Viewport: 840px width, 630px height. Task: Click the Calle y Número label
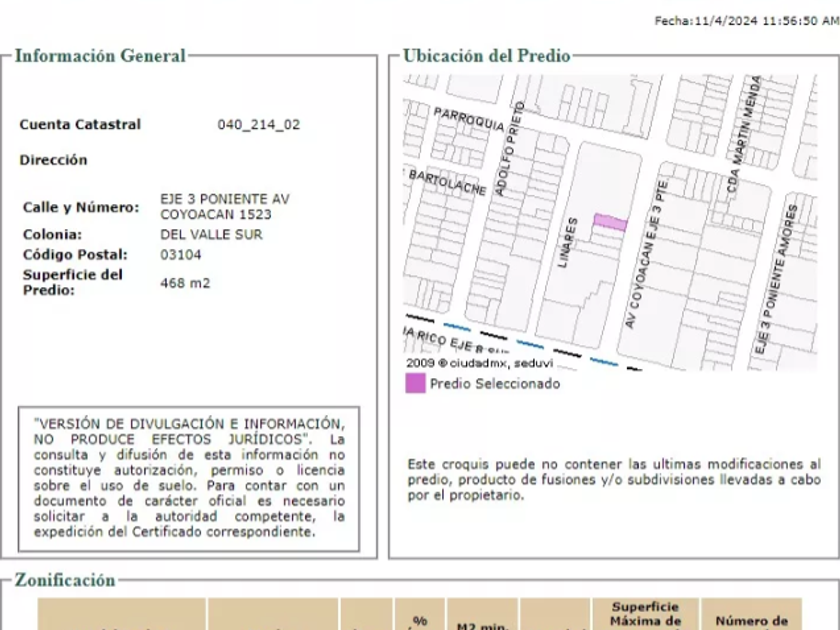81,207
